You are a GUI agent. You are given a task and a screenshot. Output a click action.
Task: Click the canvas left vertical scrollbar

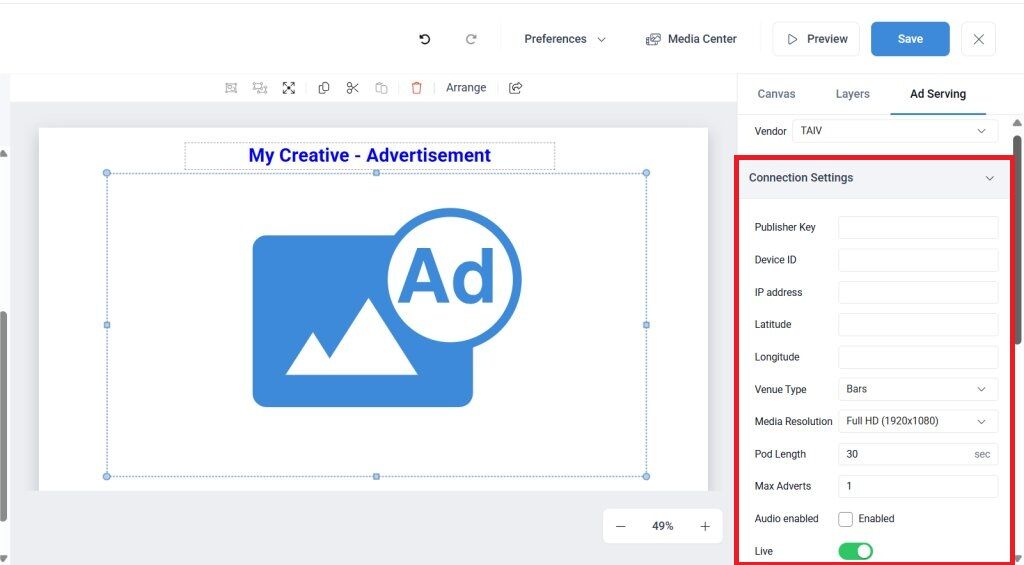pyautogui.click(x=3, y=417)
